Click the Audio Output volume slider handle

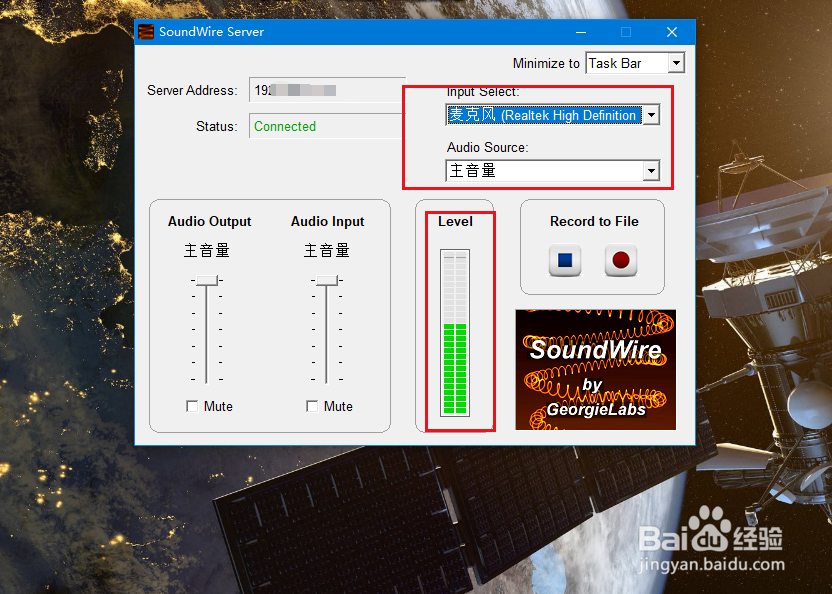[207, 280]
